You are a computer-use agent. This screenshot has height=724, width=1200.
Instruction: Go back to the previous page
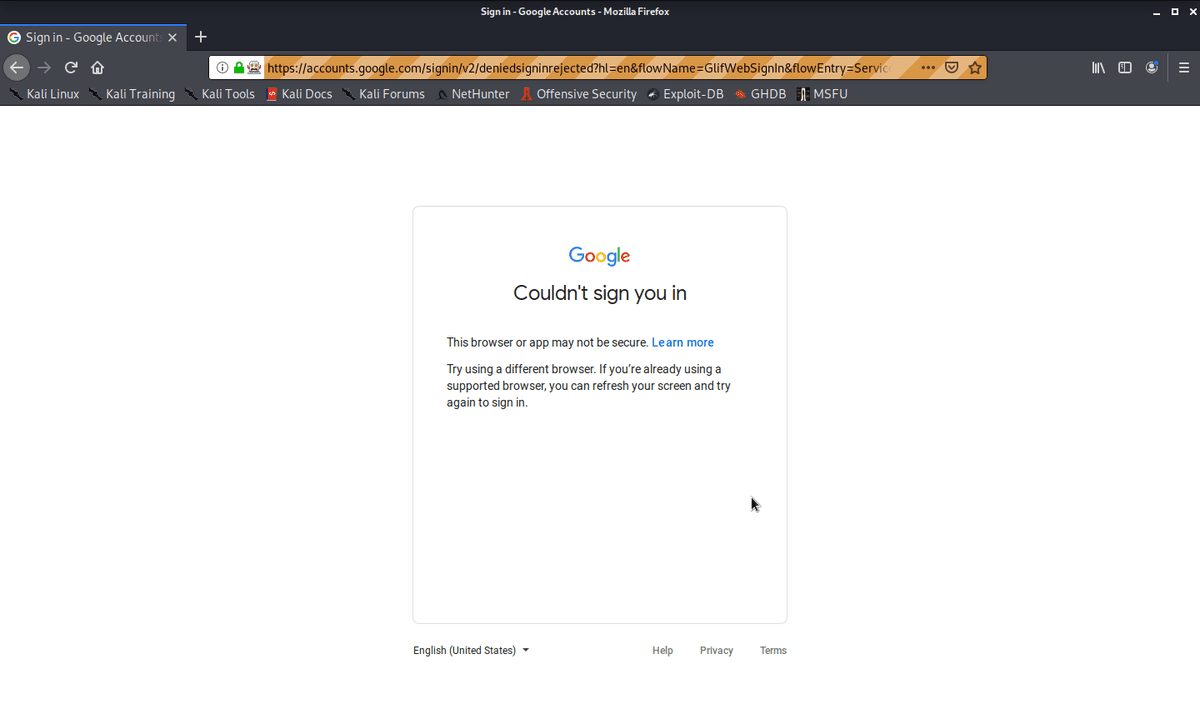point(16,68)
